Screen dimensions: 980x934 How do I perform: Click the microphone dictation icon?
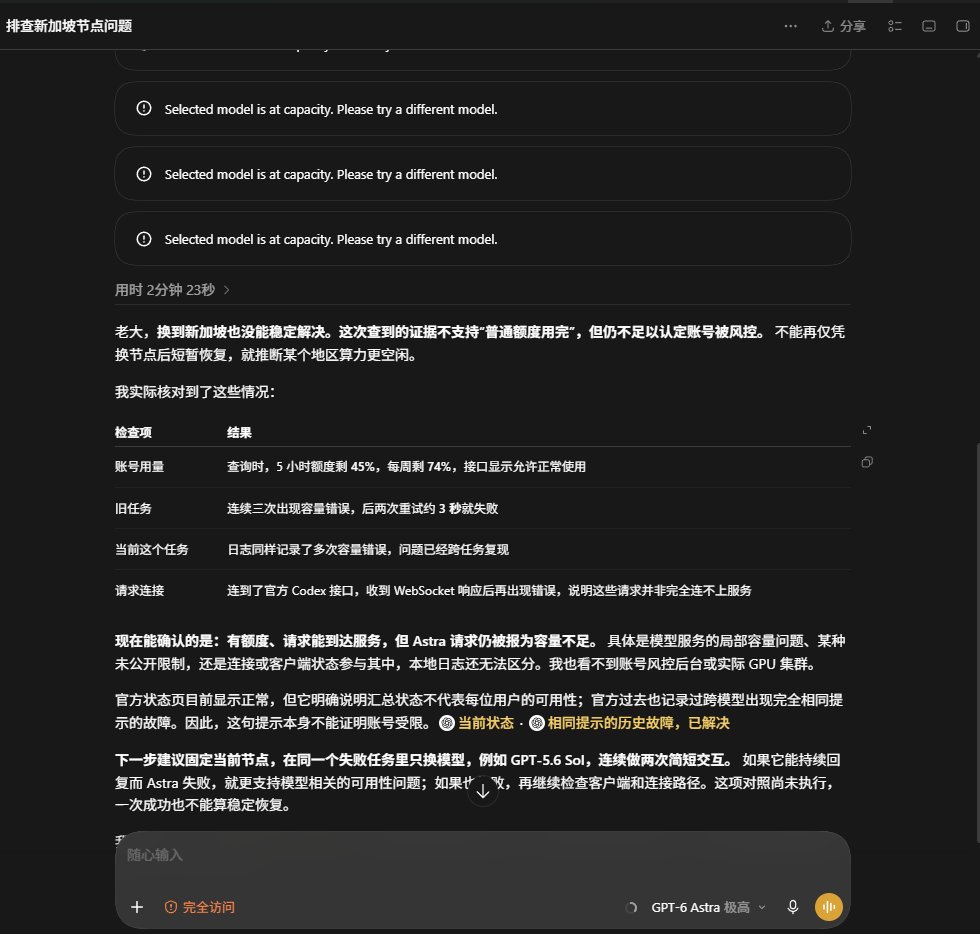coord(792,907)
